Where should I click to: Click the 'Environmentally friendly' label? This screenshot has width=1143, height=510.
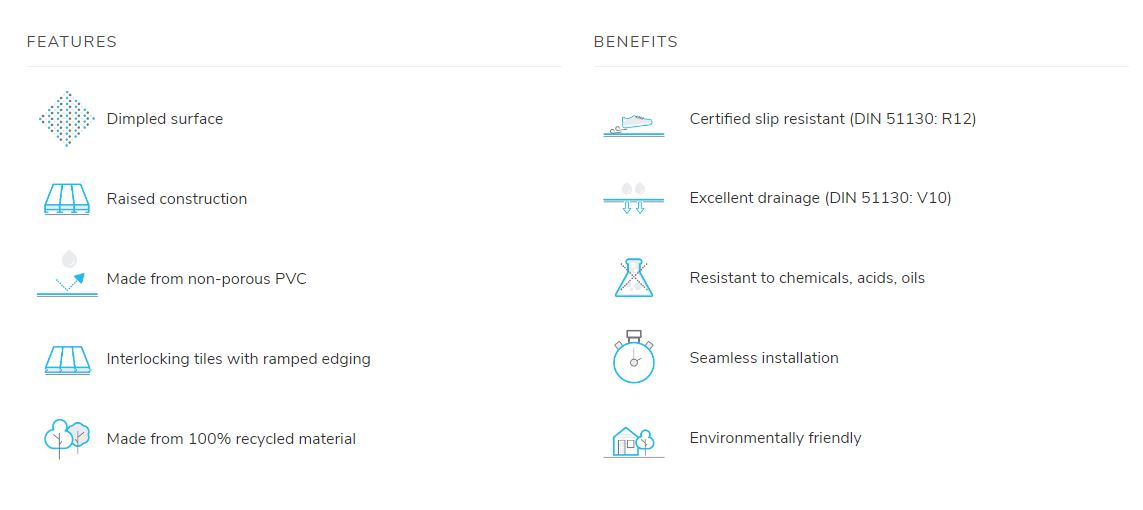(776, 438)
